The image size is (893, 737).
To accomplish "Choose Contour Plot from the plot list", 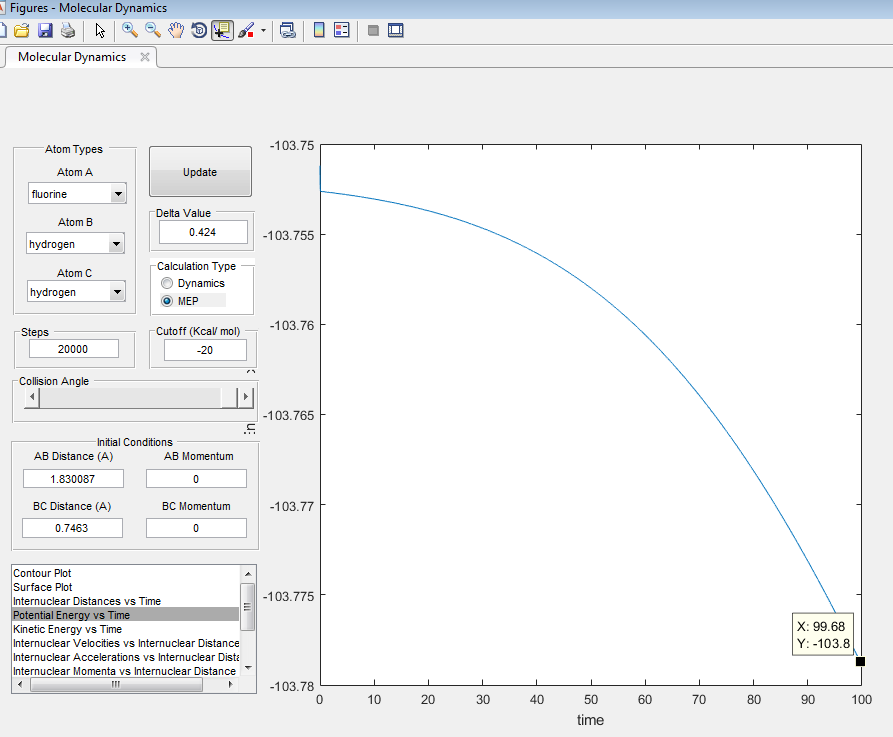I will point(42,573).
